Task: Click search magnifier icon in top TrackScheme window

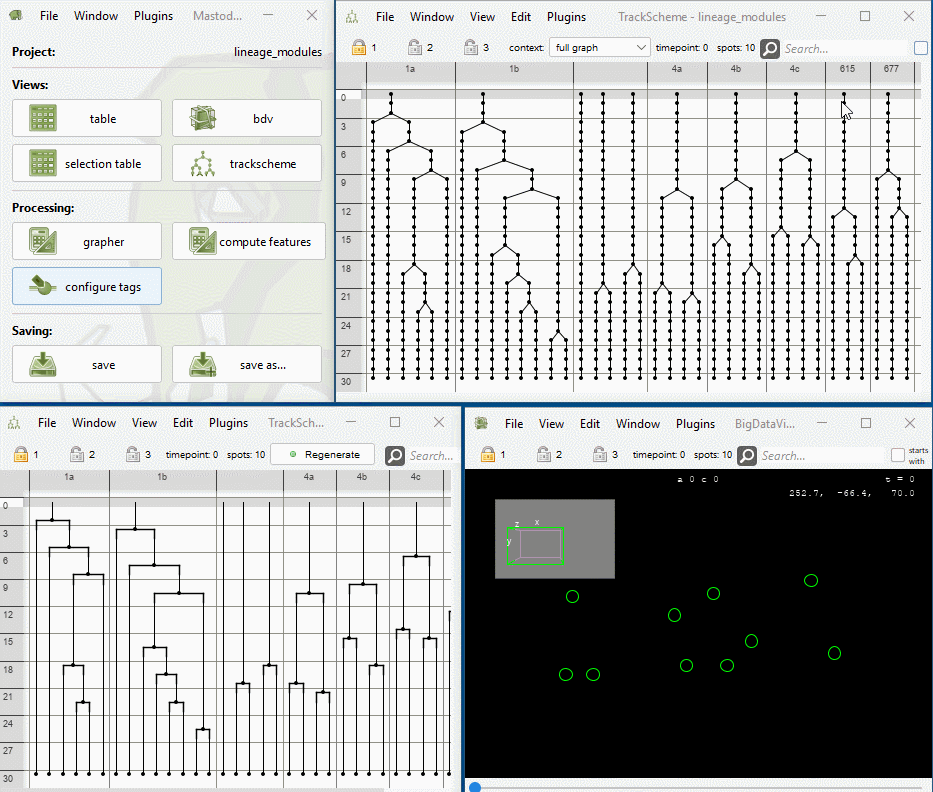Action: click(770, 48)
